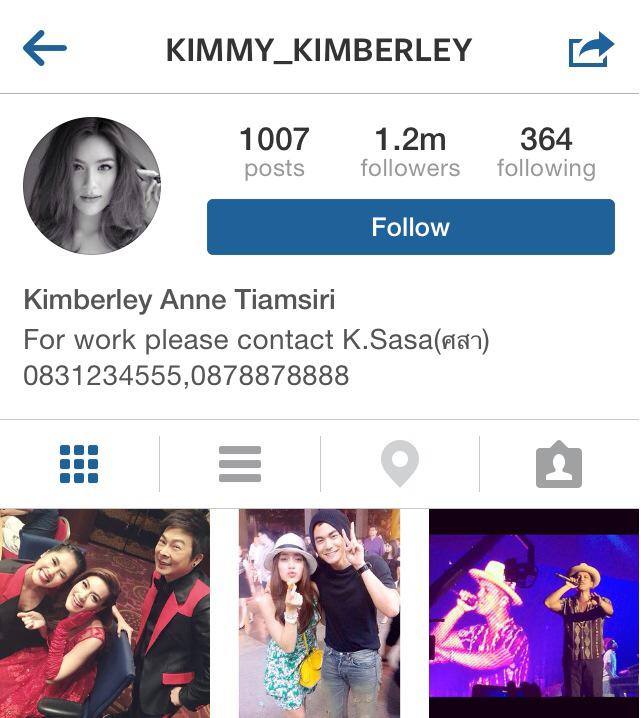Tap the share profile icon
This screenshot has height=718, width=641.
click(x=591, y=49)
